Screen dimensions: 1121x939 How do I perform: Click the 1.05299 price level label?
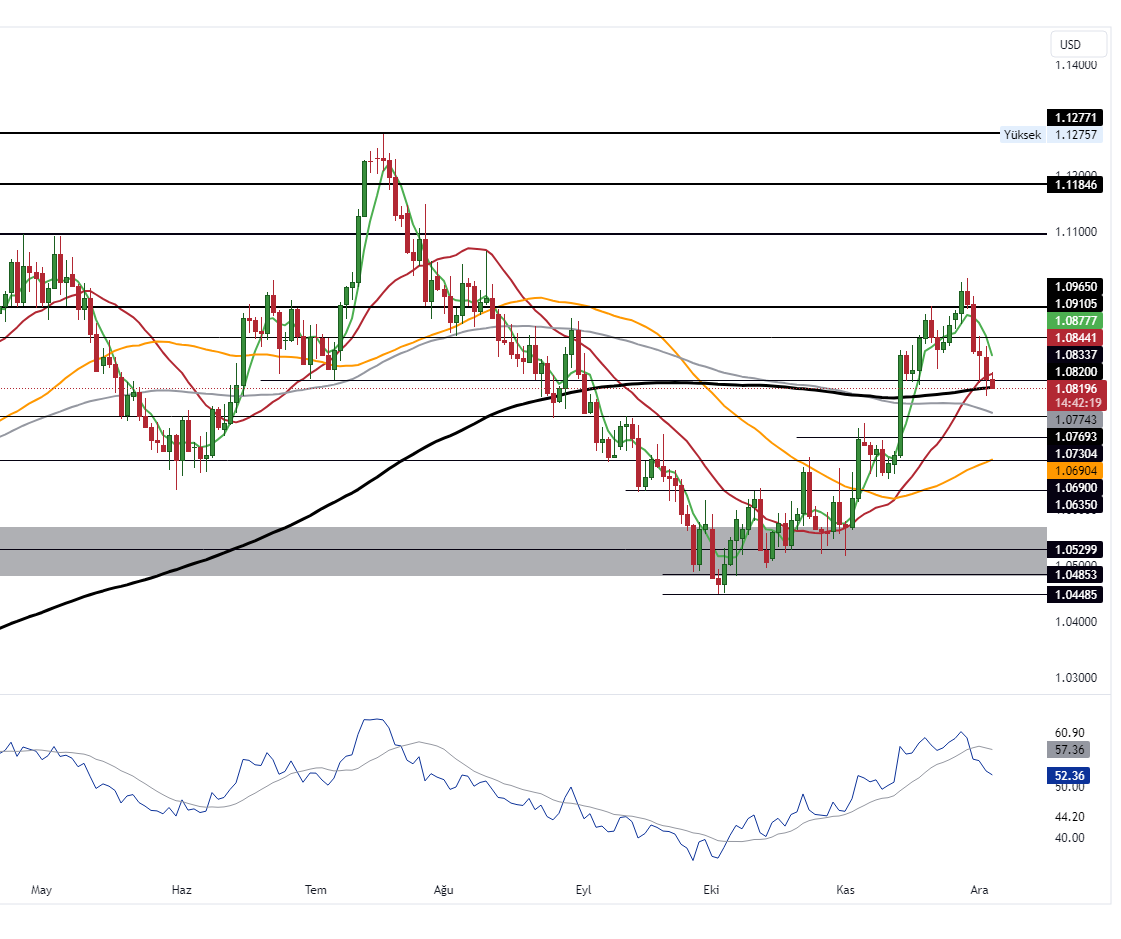tap(1076, 549)
